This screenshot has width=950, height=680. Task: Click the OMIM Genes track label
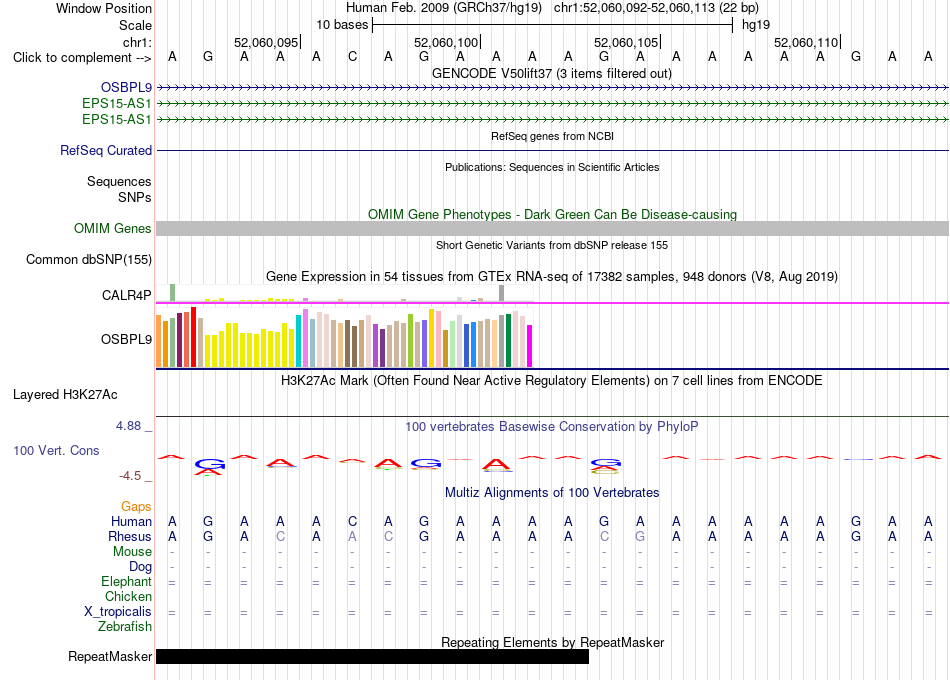click(x=113, y=228)
